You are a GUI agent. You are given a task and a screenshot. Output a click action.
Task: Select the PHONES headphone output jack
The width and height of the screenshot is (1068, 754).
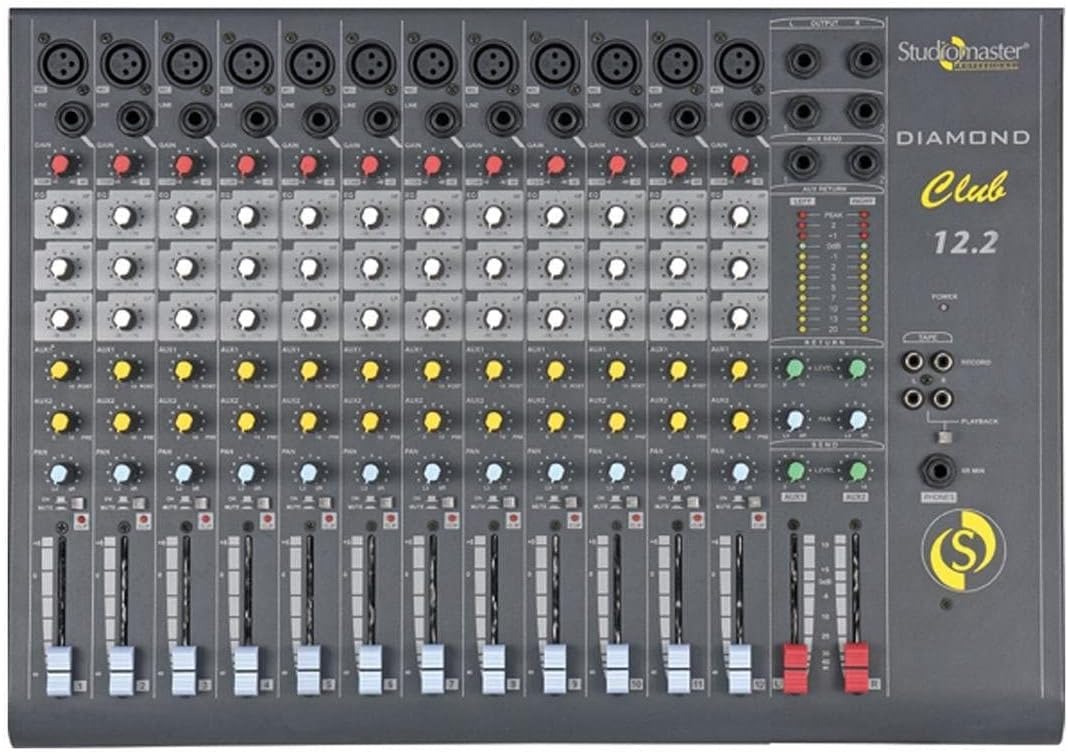tap(941, 467)
